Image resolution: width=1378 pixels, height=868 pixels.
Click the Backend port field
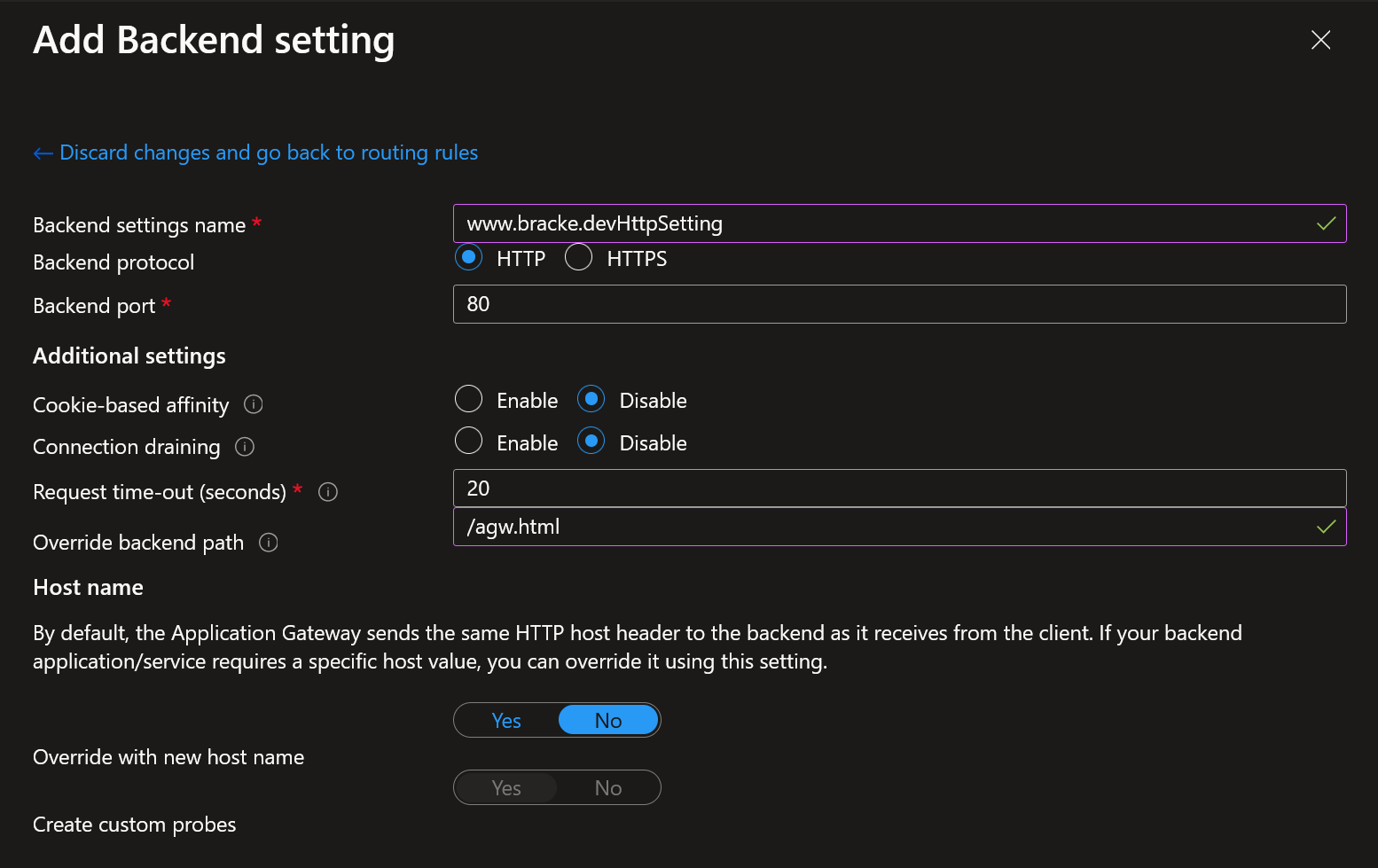click(x=899, y=304)
